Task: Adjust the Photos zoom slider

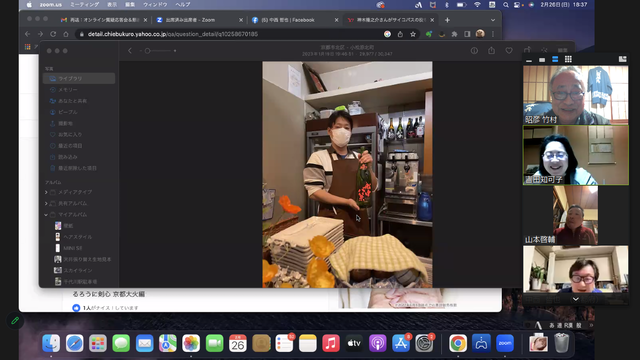Action: (158, 51)
